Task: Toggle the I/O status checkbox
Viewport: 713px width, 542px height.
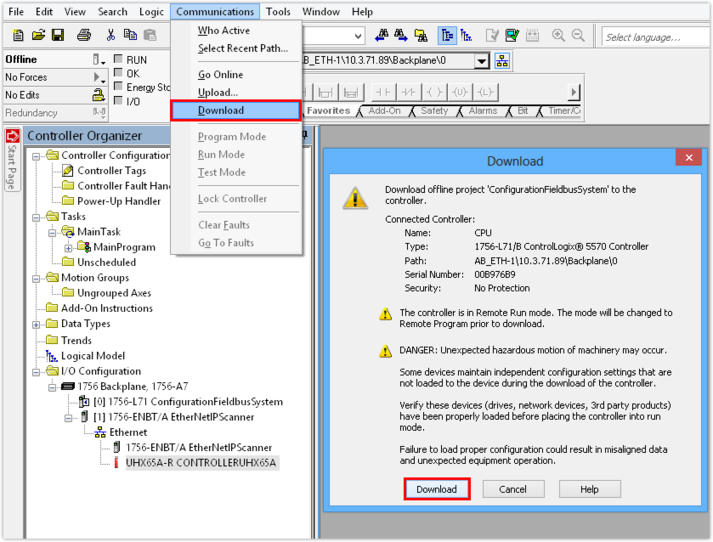Action: [x=118, y=102]
